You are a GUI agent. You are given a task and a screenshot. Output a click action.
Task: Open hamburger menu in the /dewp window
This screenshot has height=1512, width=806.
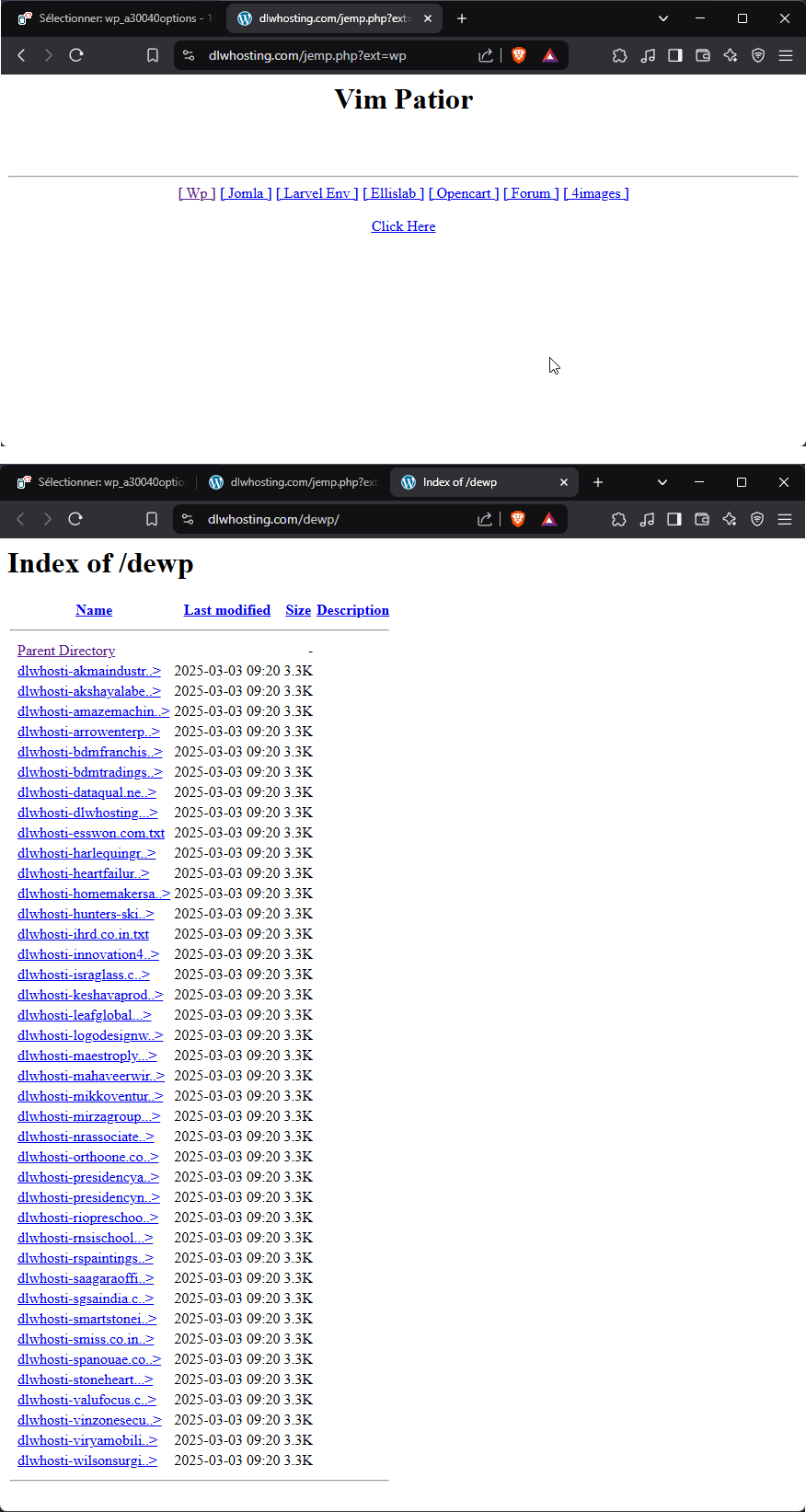coord(785,519)
